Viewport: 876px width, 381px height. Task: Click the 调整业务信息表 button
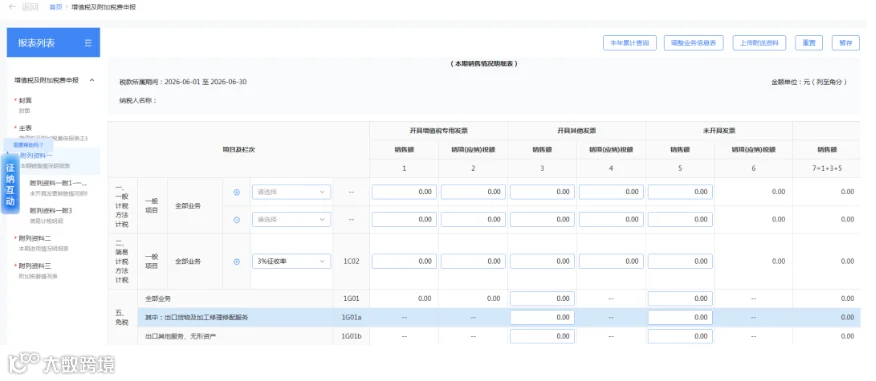click(x=694, y=43)
